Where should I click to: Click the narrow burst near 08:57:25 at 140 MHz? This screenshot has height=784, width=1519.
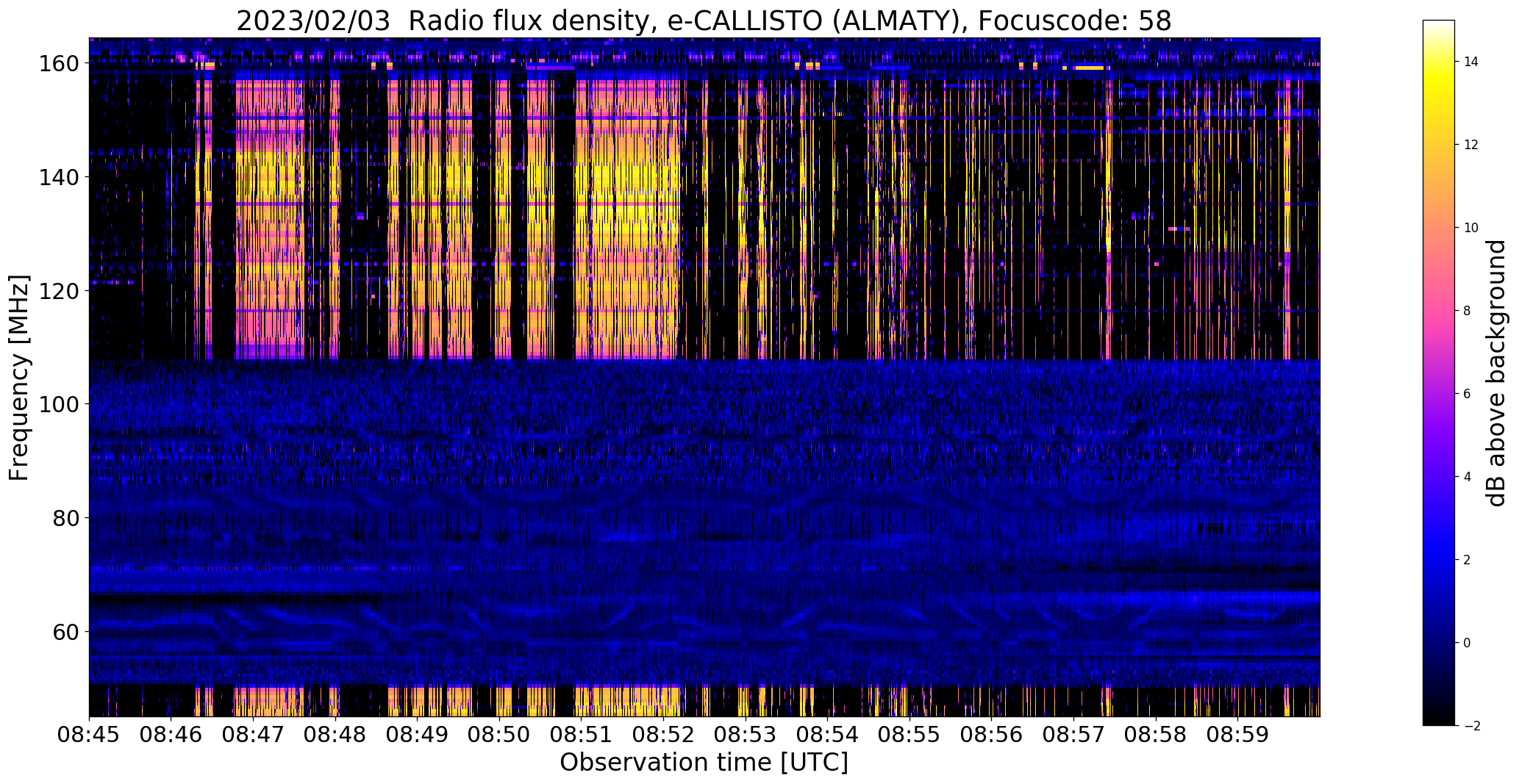tap(1109, 177)
